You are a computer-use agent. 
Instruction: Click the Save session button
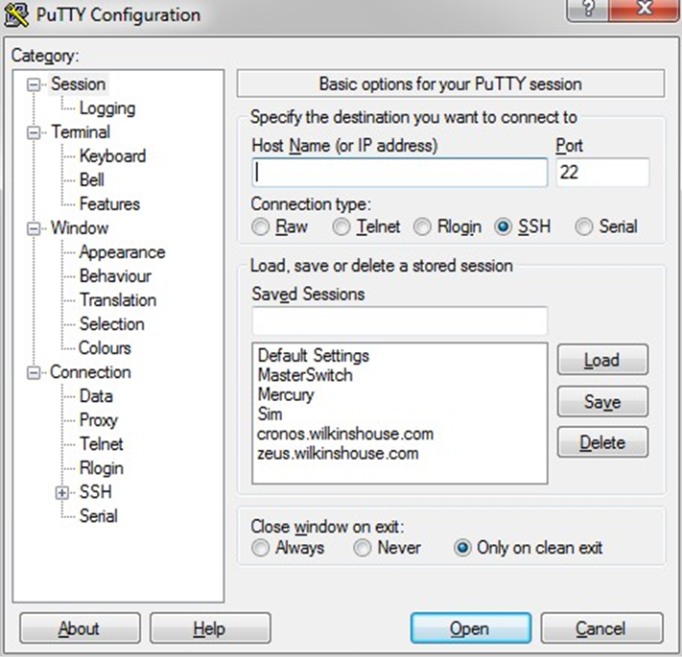pos(602,401)
